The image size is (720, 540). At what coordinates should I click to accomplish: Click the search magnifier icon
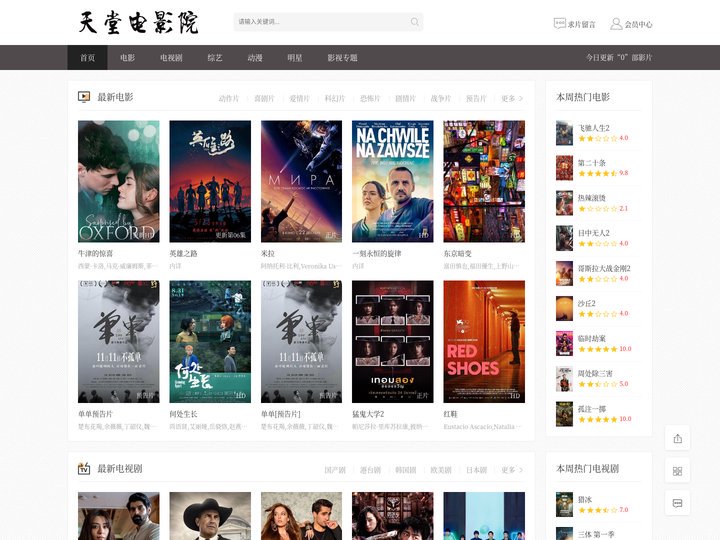click(x=414, y=22)
